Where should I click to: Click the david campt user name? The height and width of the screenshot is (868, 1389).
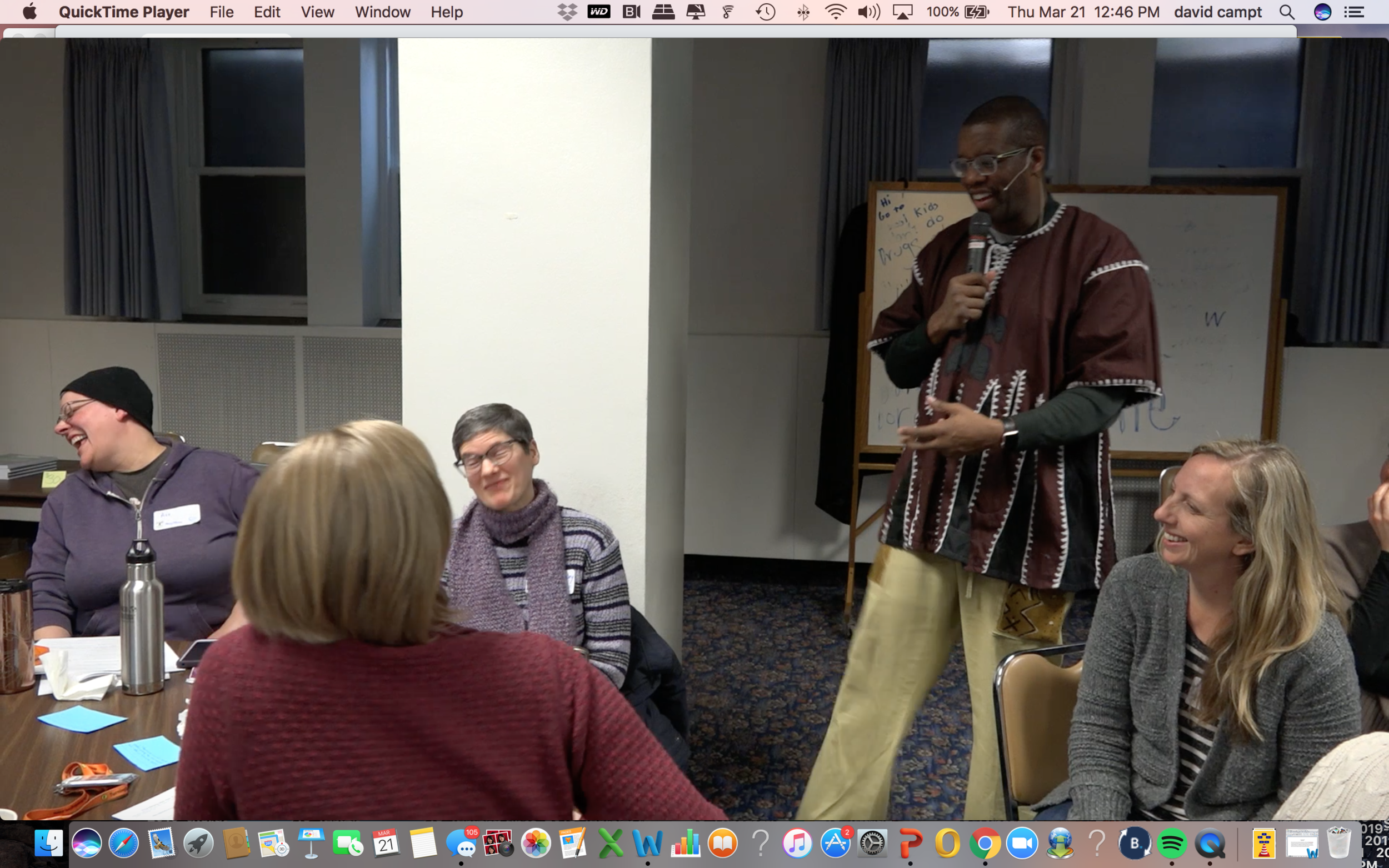[x=1217, y=12]
